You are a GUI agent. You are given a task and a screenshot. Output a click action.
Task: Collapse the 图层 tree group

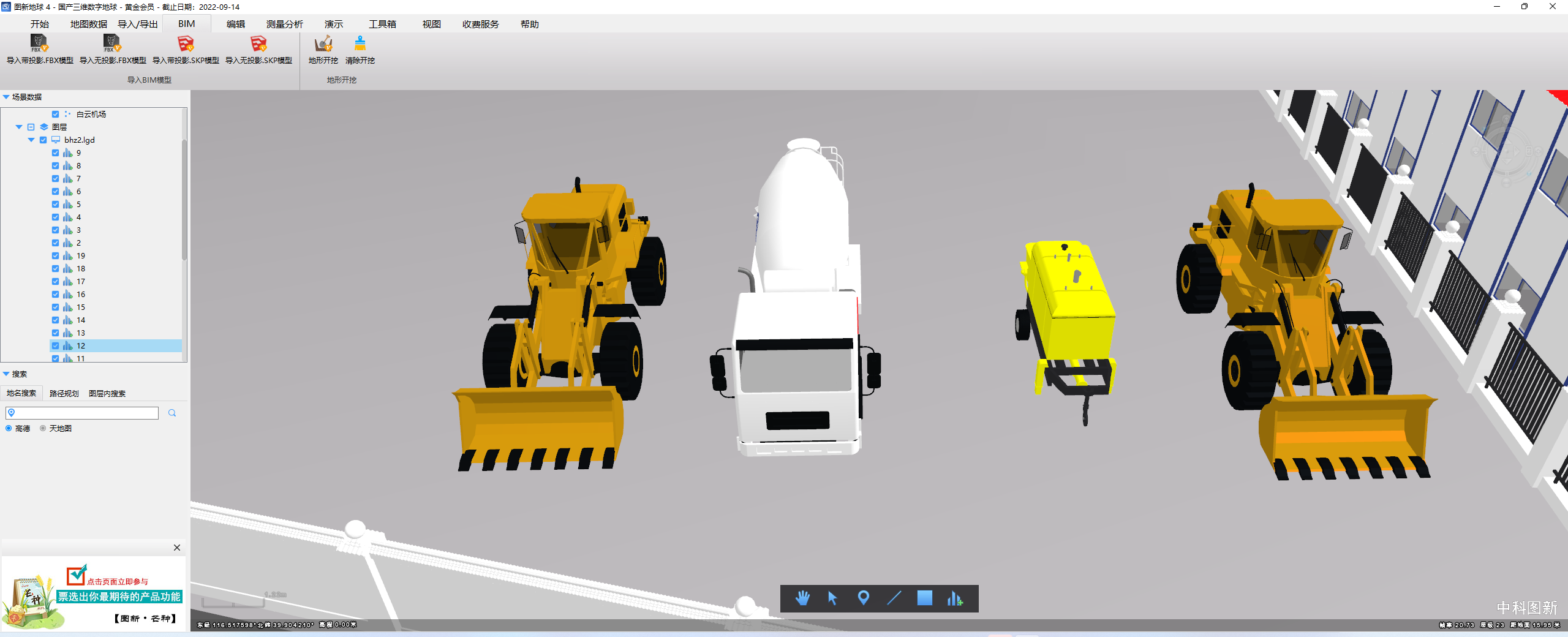[x=19, y=127]
